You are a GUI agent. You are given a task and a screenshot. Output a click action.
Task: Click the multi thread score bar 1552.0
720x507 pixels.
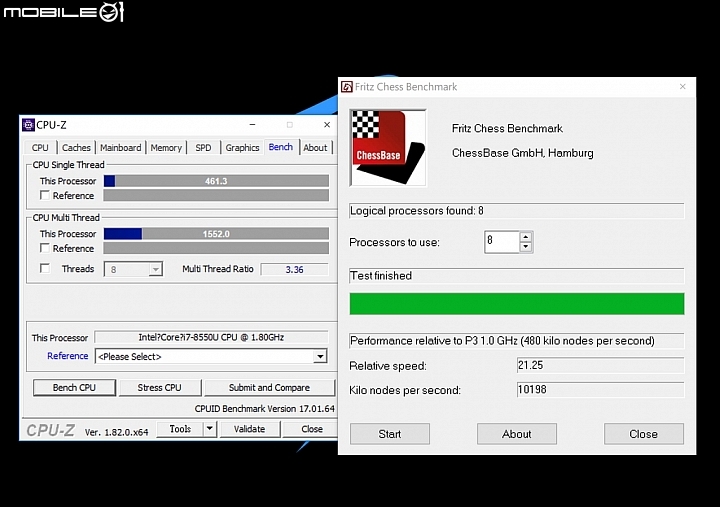(x=216, y=234)
